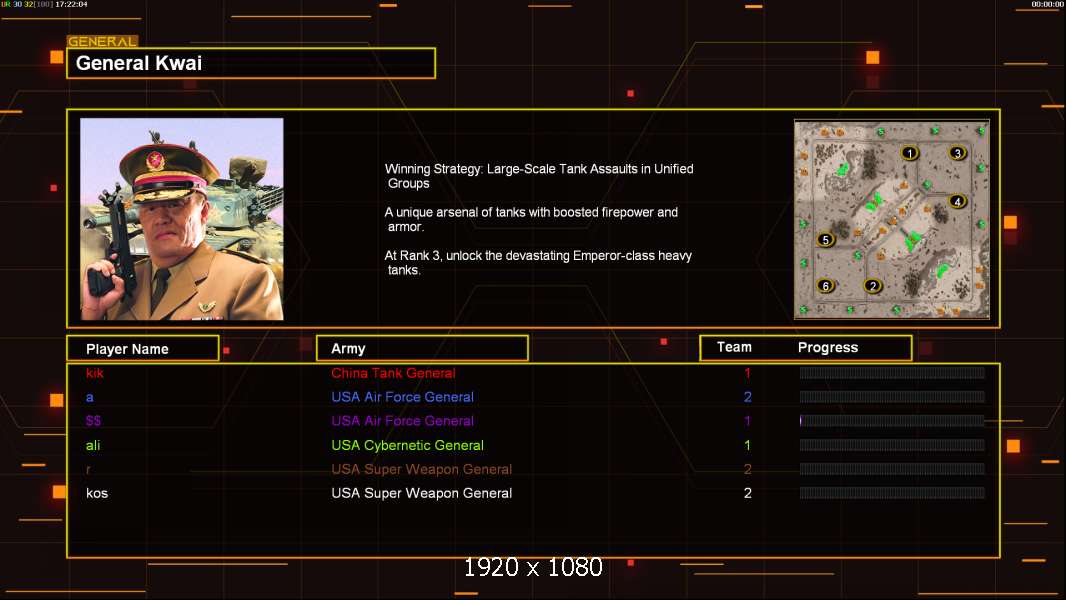Click player kos in the list
The width and height of the screenshot is (1066, 600).
pyautogui.click(x=97, y=493)
